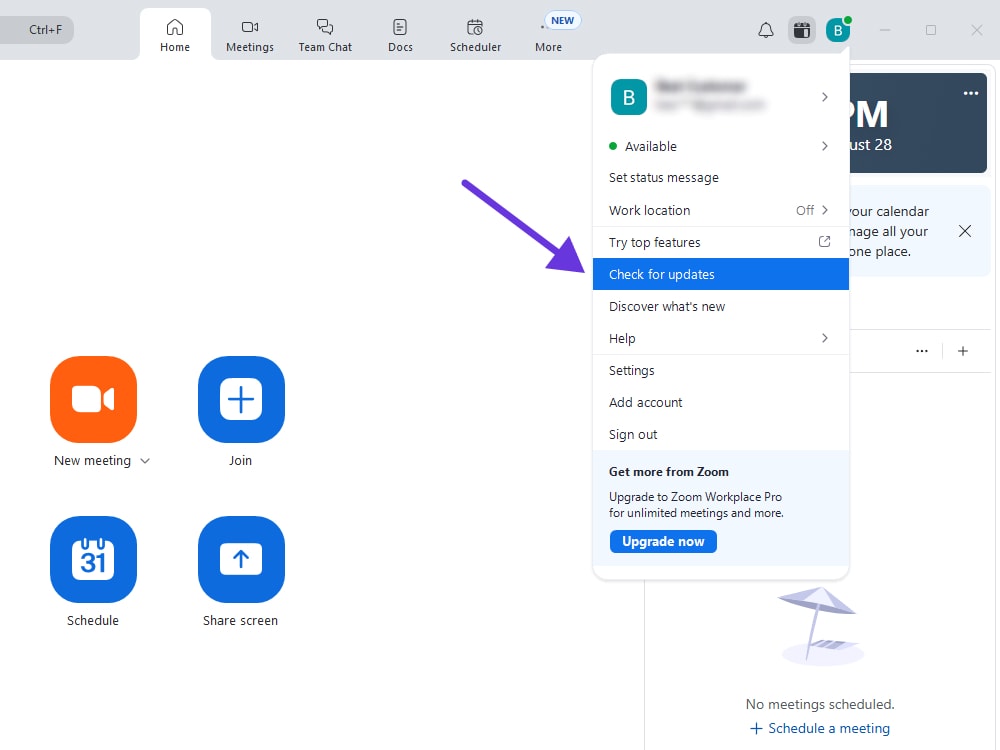Open Settings from the profile menu
Screen dimensions: 1000x750
[x=721, y=371]
